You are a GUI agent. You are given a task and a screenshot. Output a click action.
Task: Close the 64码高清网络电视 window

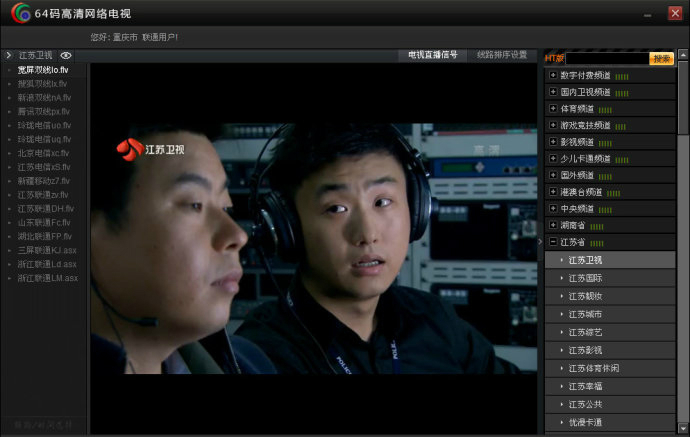[x=675, y=13]
